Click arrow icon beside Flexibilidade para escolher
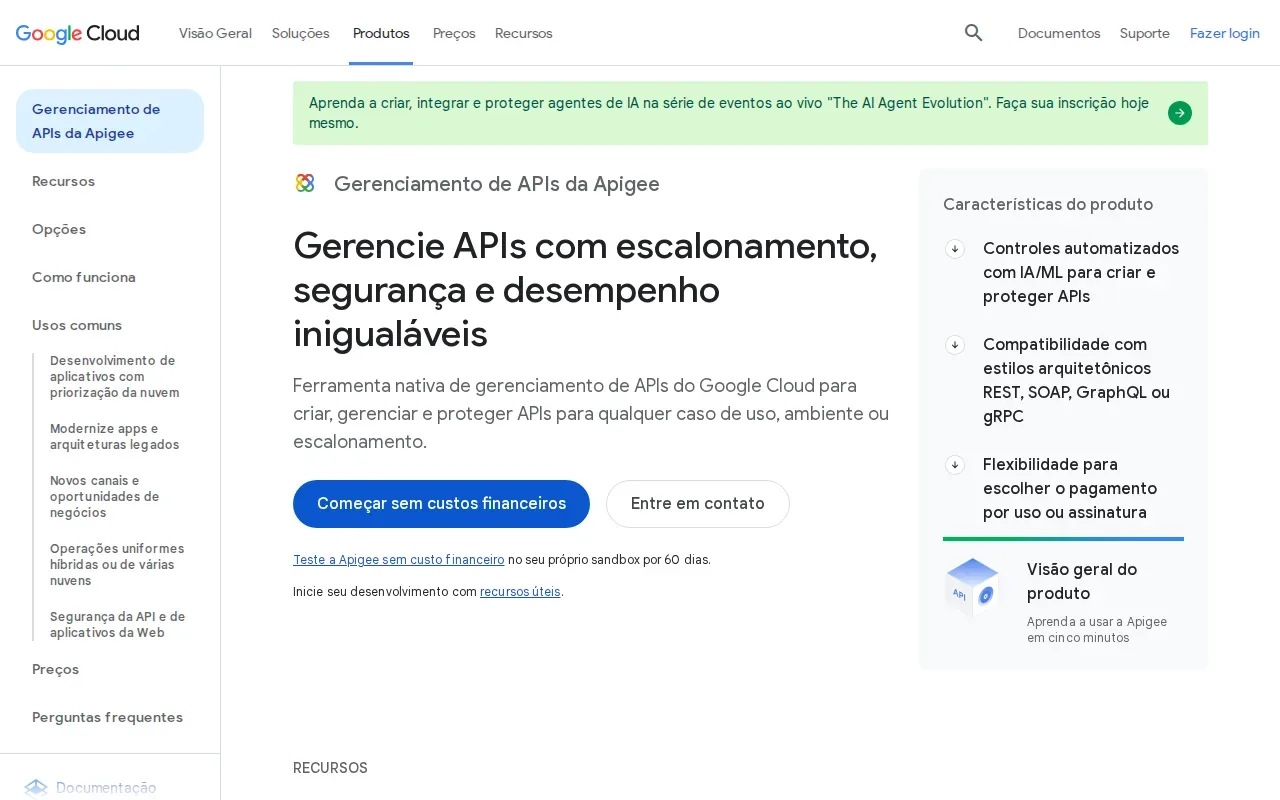The image size is (1280, 800). pyautogui.click(x=955, y=465)
